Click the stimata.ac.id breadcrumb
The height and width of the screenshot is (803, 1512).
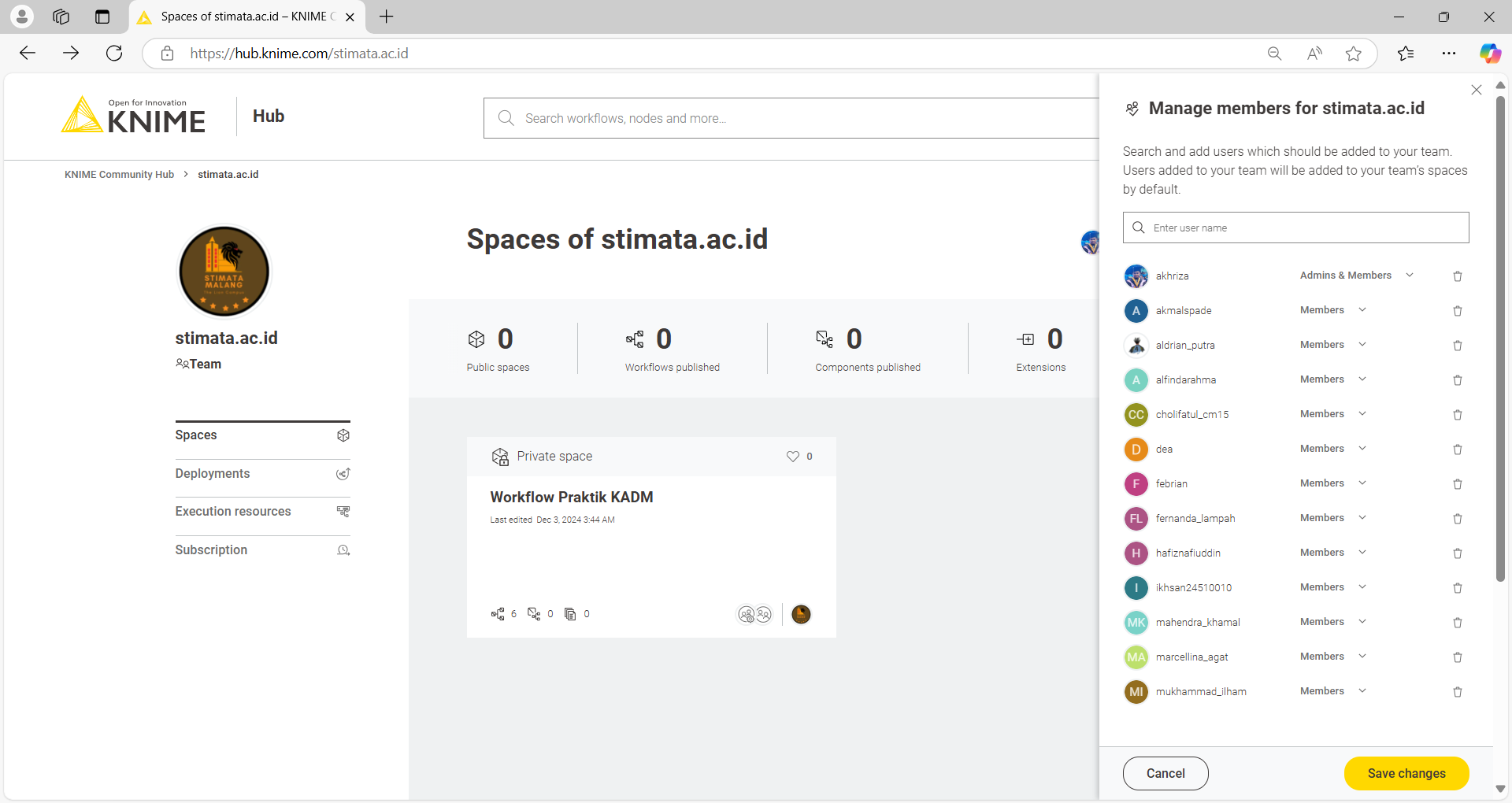(228, 175)
